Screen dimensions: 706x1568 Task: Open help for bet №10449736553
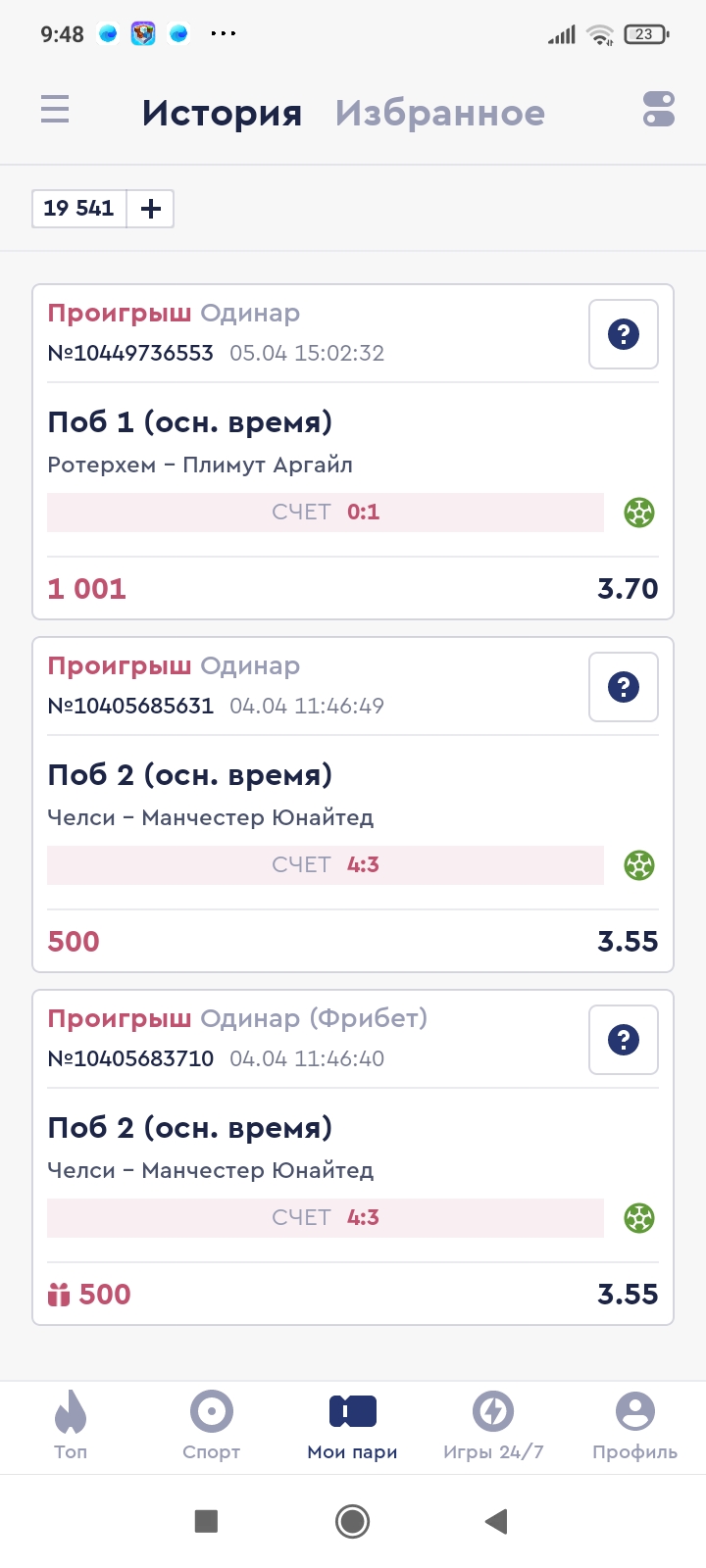coord(624,334)
